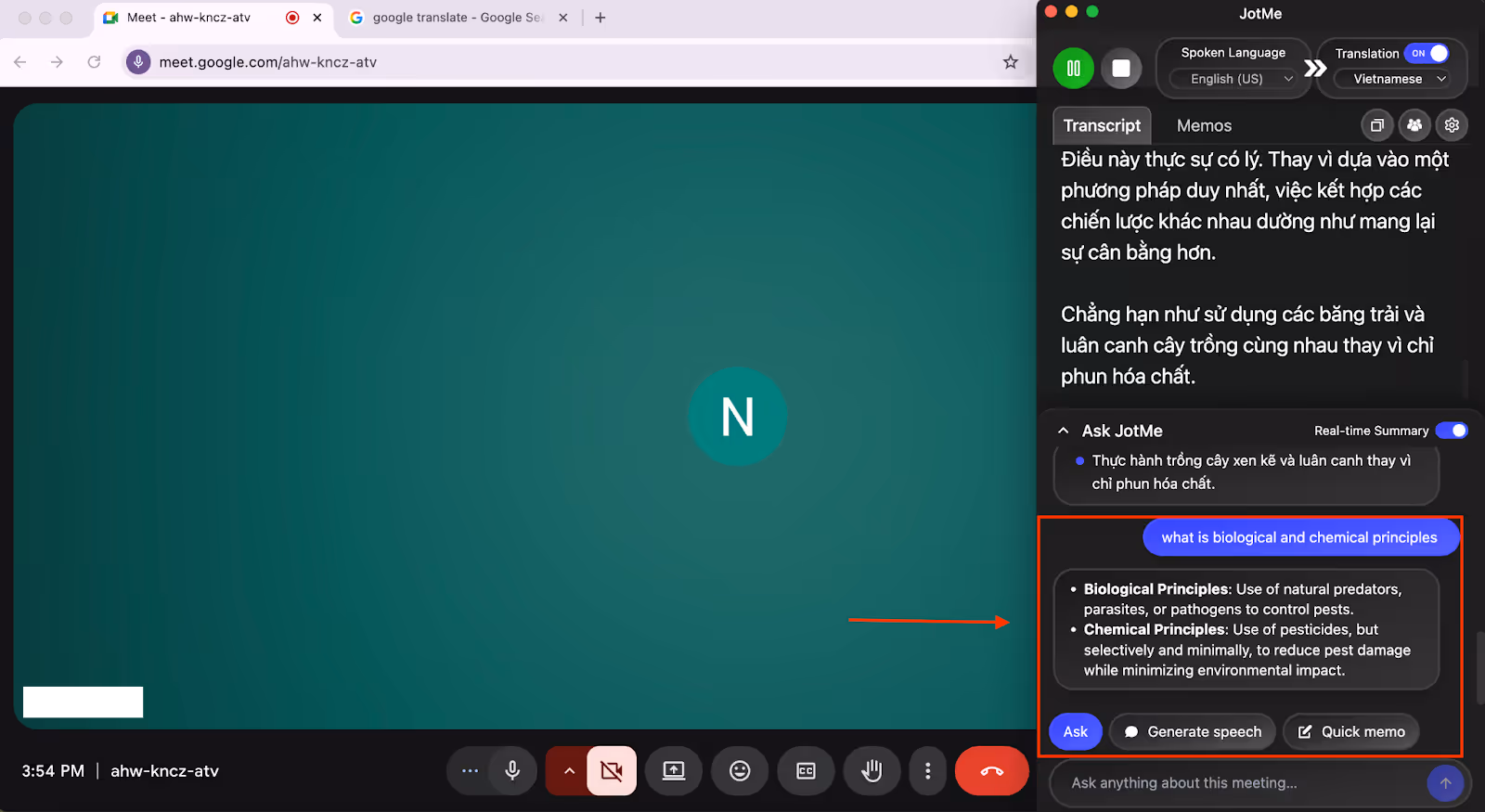This screenshot has height=812, width=1485.
Task: Toggle the Real-time Summary switch
Action: pos(1452,431)
